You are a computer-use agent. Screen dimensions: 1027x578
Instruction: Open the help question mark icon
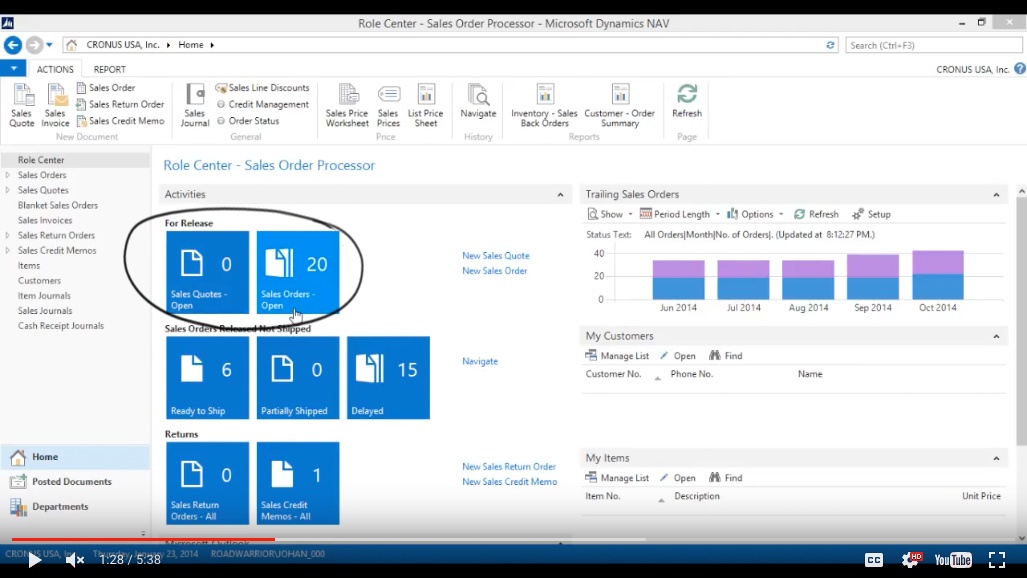point(1020,68)
